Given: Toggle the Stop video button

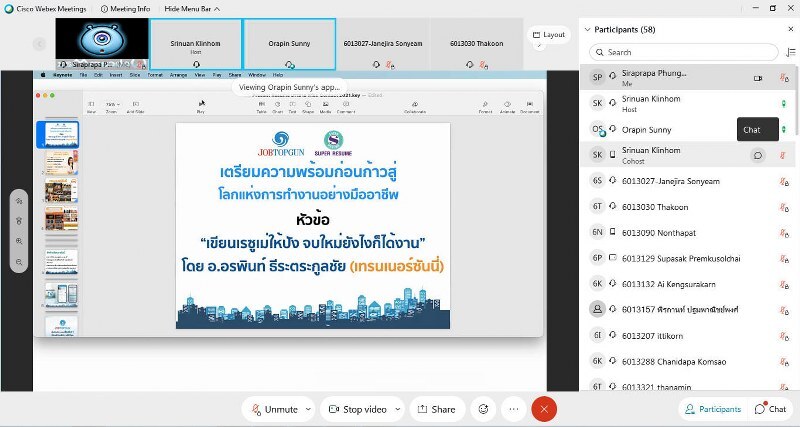Looking at the screenshot, I should [358, 409].
